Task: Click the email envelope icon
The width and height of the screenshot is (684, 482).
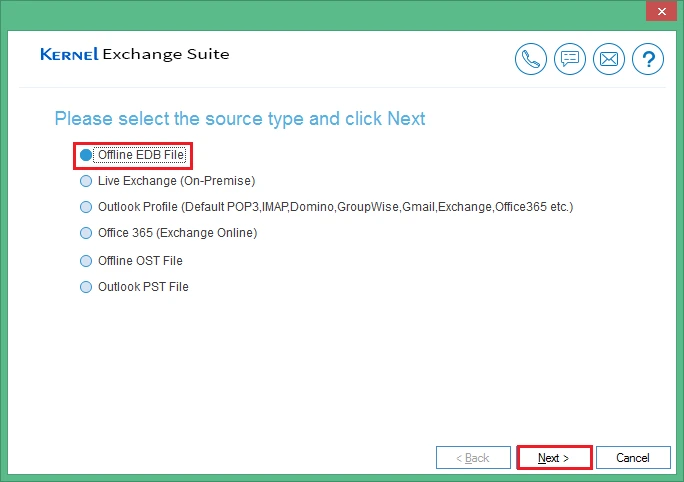Action: pos(609,59)
